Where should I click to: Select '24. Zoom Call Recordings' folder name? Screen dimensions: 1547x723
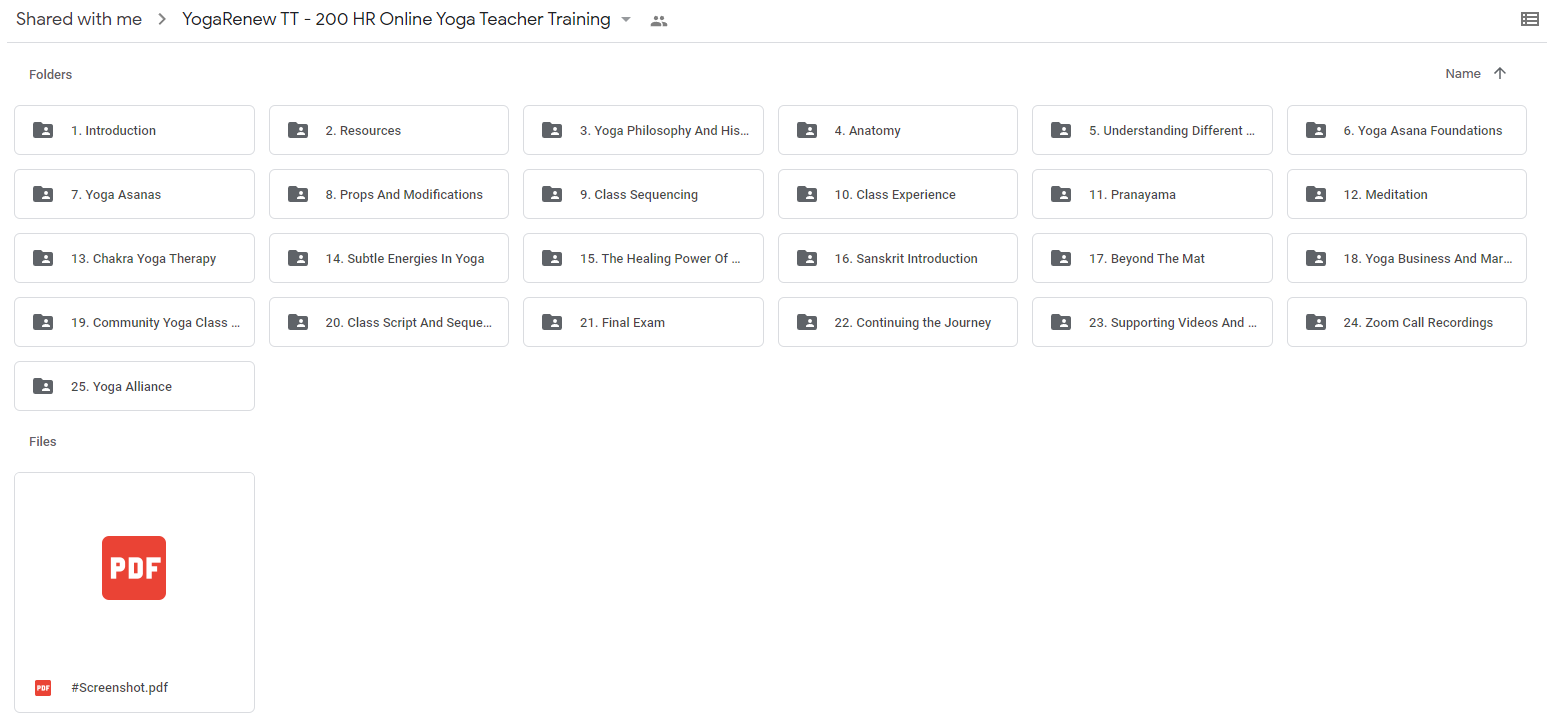tap(1418, 323)
